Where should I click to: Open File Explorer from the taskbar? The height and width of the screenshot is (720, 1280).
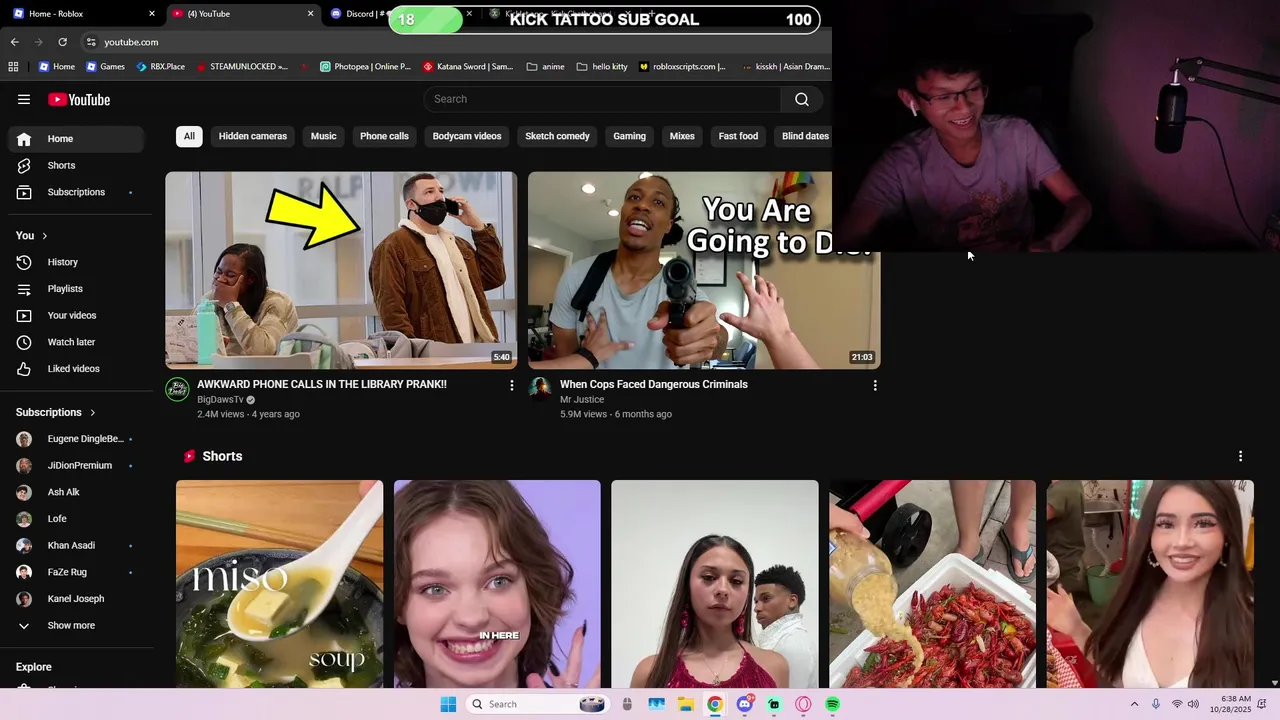pyautogui.click(x=686, y=704)
